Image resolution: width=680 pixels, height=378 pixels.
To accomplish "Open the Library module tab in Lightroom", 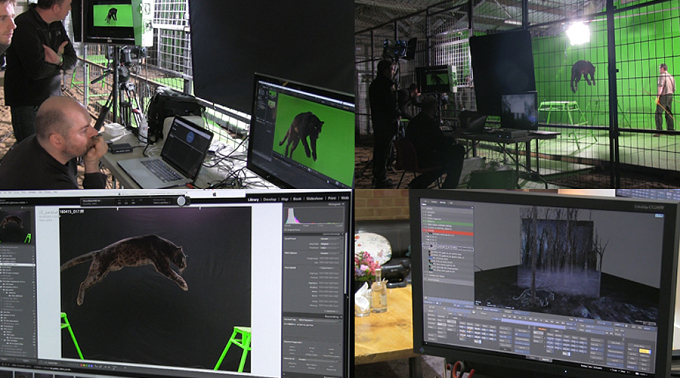I will (x=253, y=199).
